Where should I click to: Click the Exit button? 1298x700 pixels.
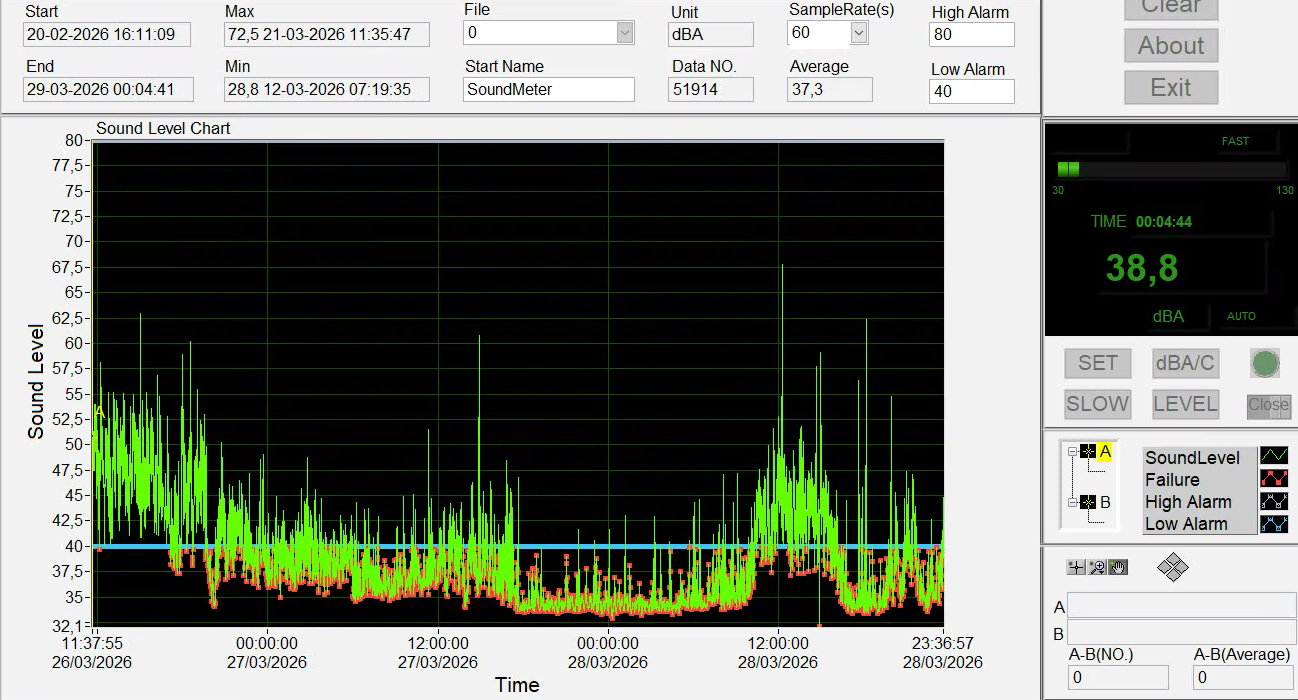(x=1171, y=87)
